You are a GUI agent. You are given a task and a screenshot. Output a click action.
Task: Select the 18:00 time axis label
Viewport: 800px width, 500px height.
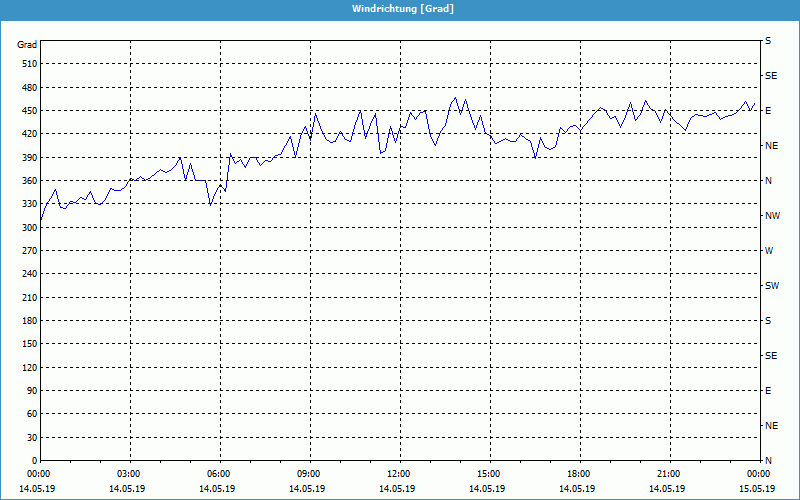pyautogui.click(x=579, y=474)
